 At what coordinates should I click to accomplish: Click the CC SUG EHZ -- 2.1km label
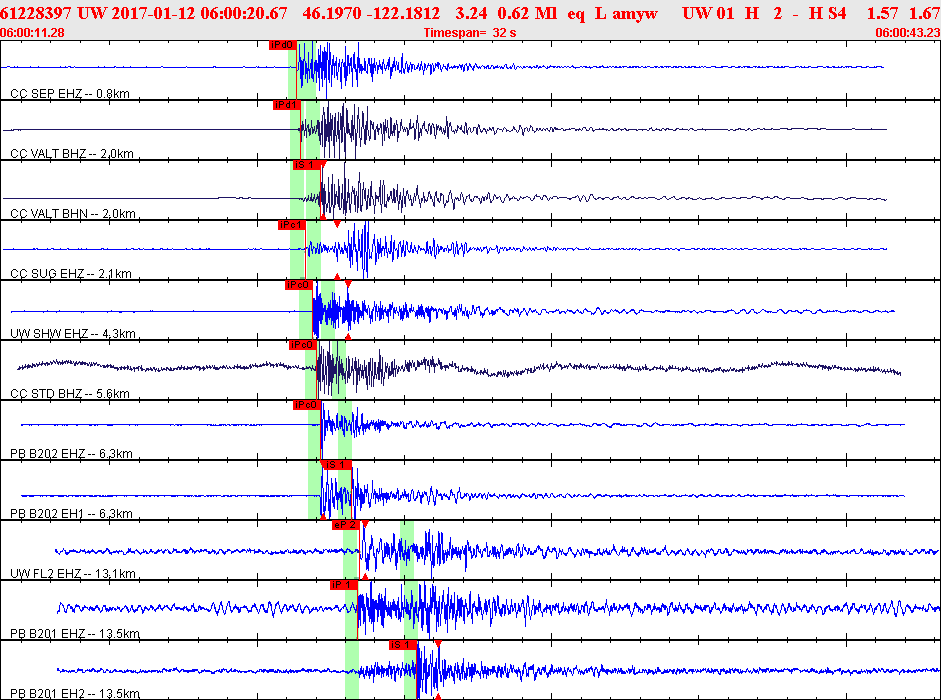pos(71,274)
